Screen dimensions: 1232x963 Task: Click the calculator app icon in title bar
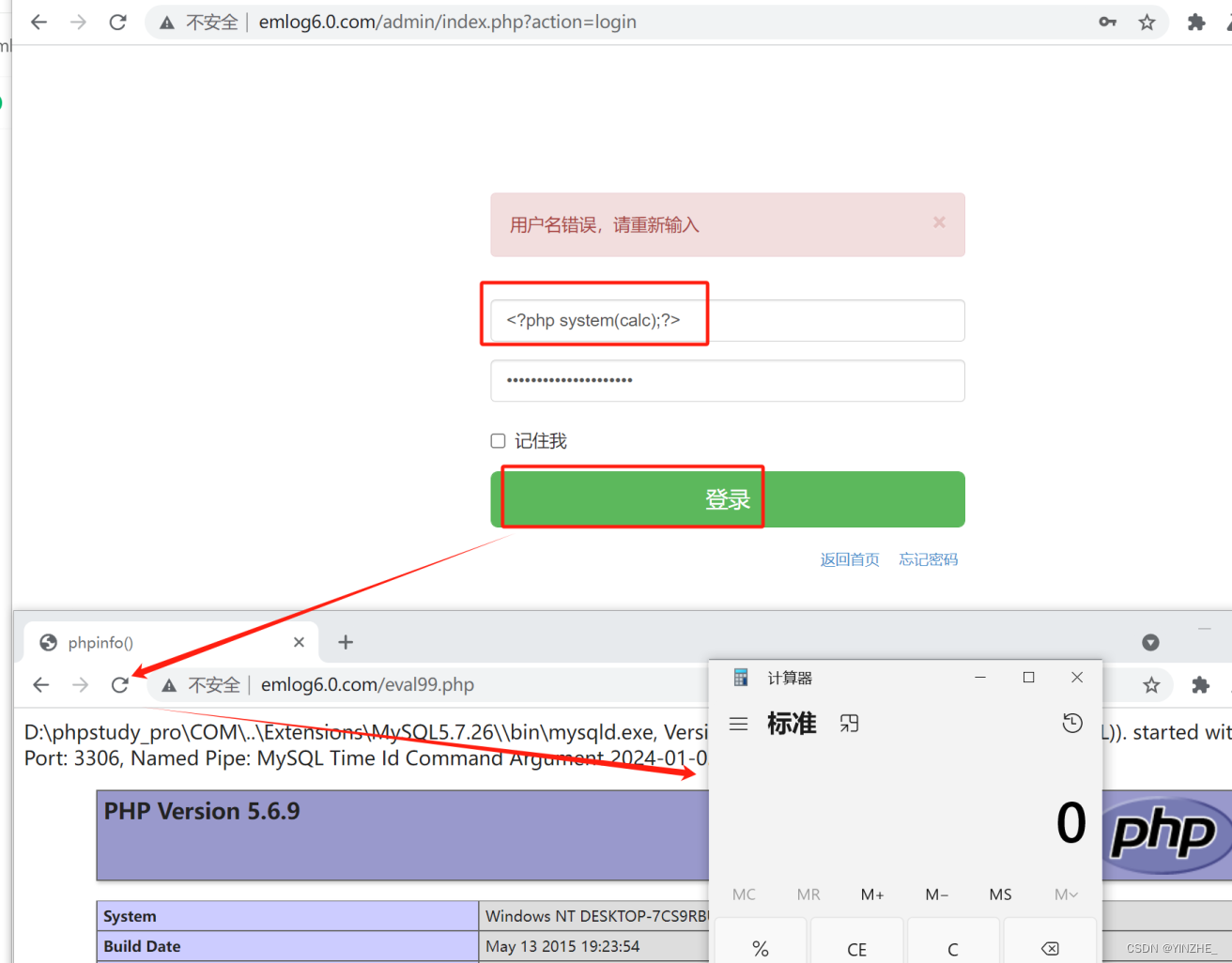coord(741,677)
